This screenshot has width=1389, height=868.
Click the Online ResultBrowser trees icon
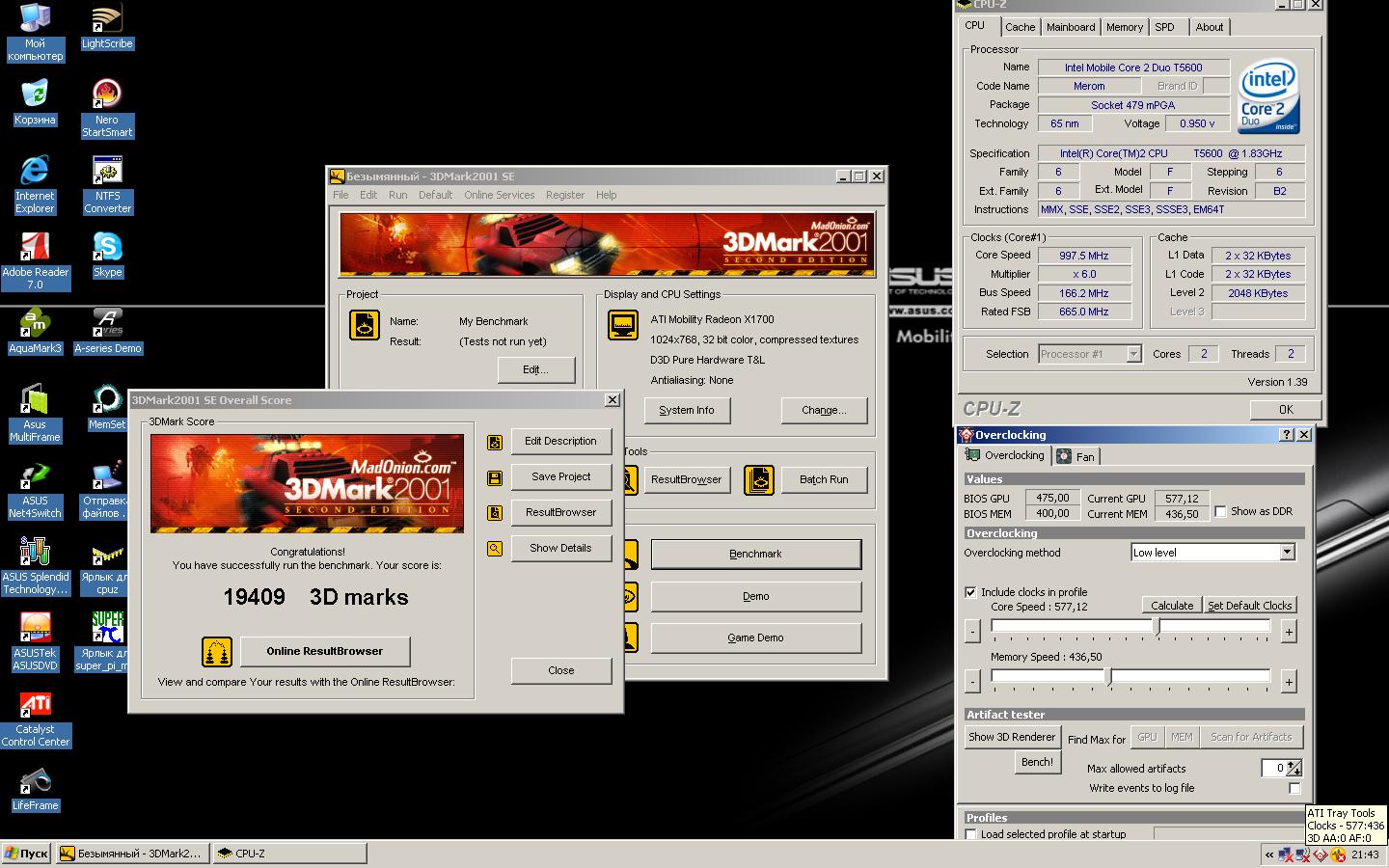click(217, 652)
